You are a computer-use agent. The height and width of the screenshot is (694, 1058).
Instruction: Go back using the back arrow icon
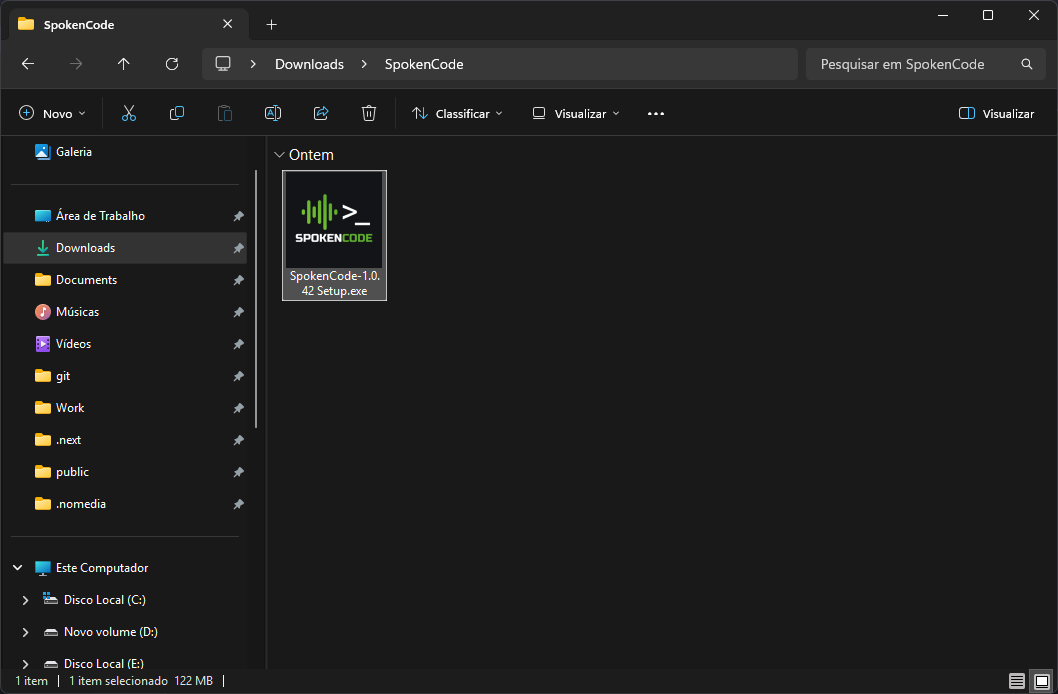[27, 63]
